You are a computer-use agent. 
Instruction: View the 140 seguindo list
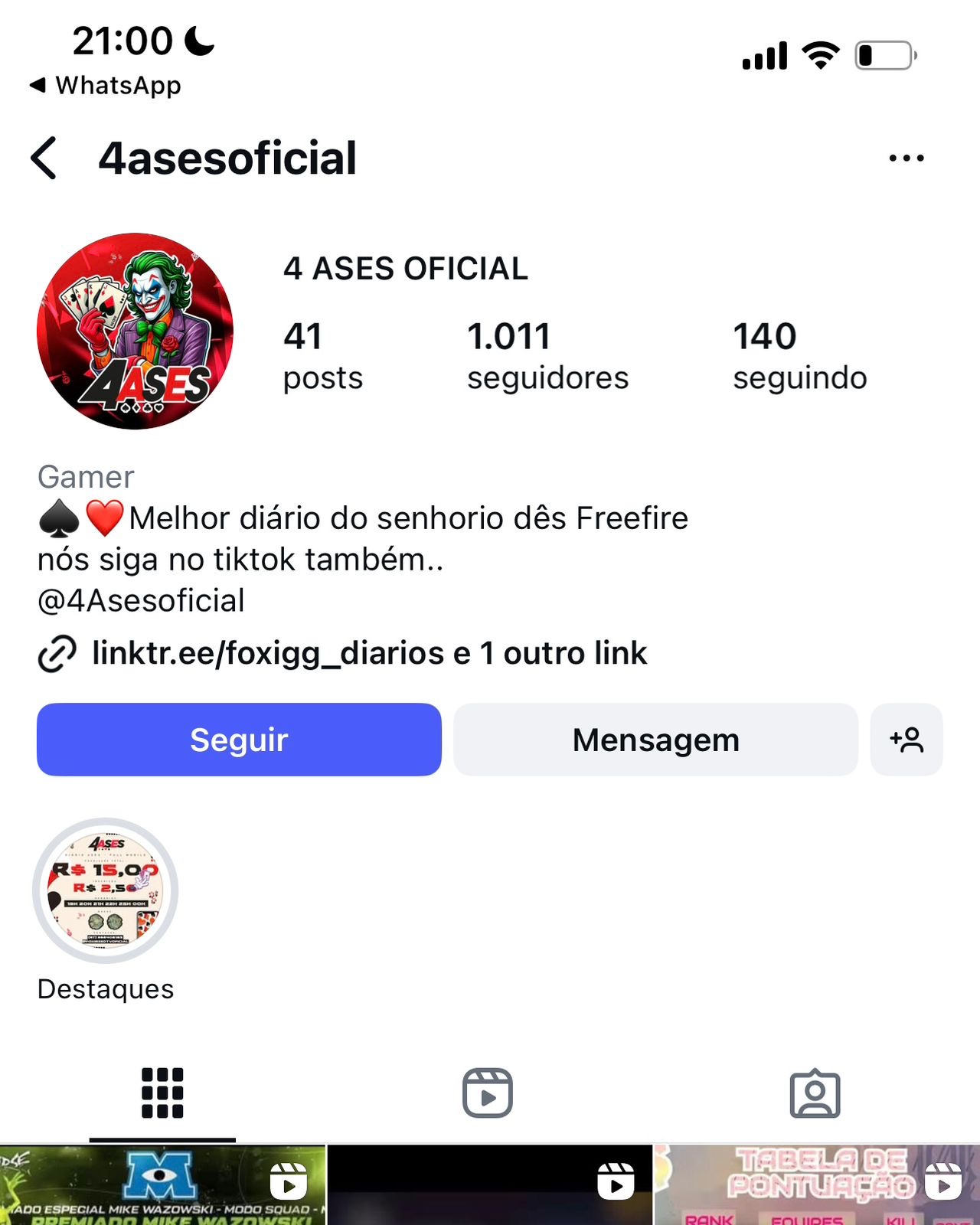(x=799, y=356)
